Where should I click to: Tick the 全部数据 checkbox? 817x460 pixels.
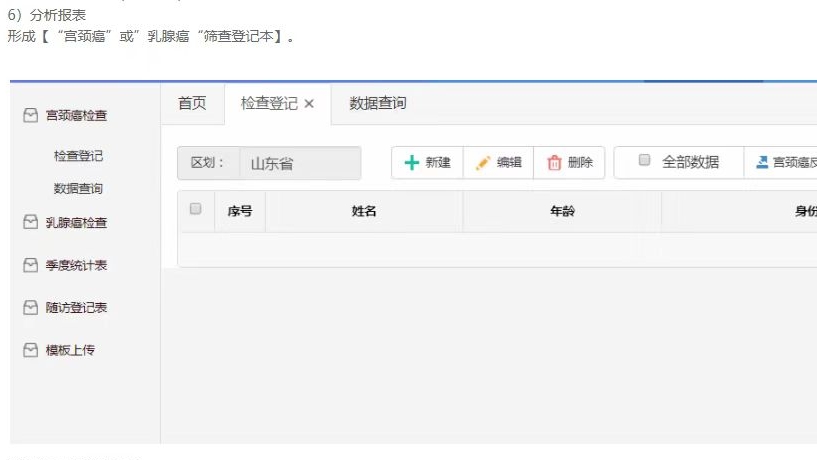pos(644,160)
